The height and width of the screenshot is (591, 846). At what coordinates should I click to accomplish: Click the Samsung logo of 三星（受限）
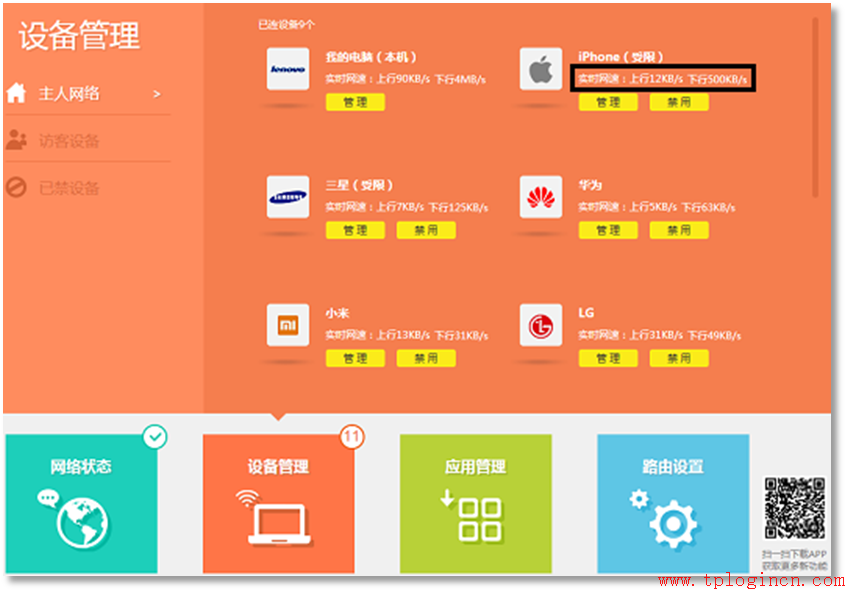pos(288,197)
